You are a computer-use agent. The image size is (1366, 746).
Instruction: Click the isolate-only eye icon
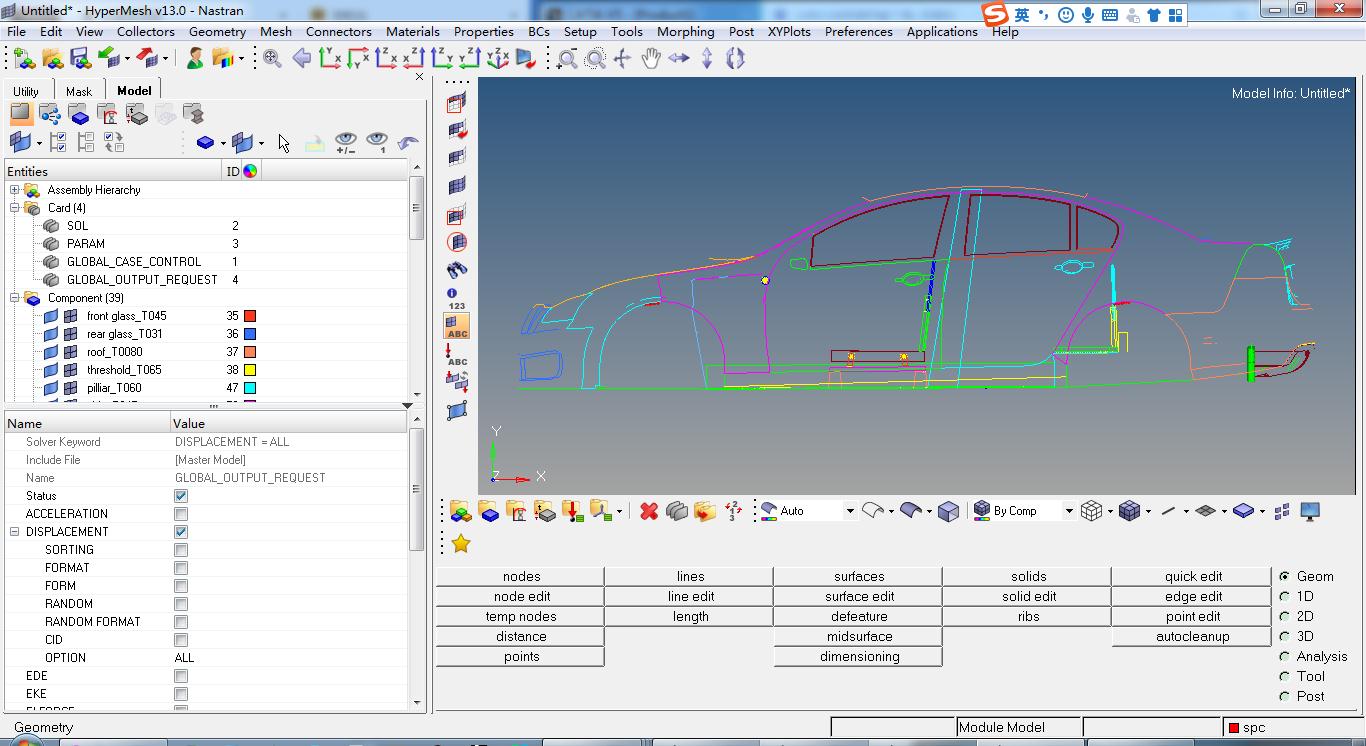[377, 142]
